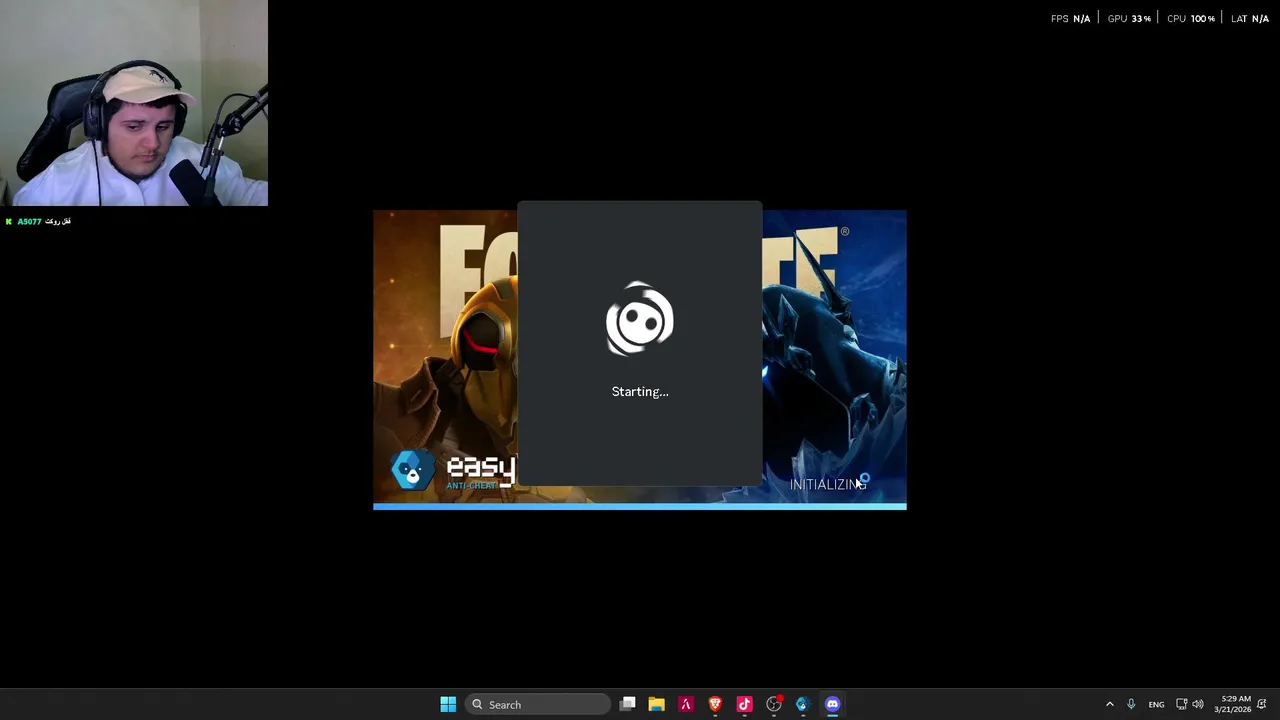This screenshot has height=720, width=1280.
Task: Click the A5077 username label
Action: pos(29,221)
